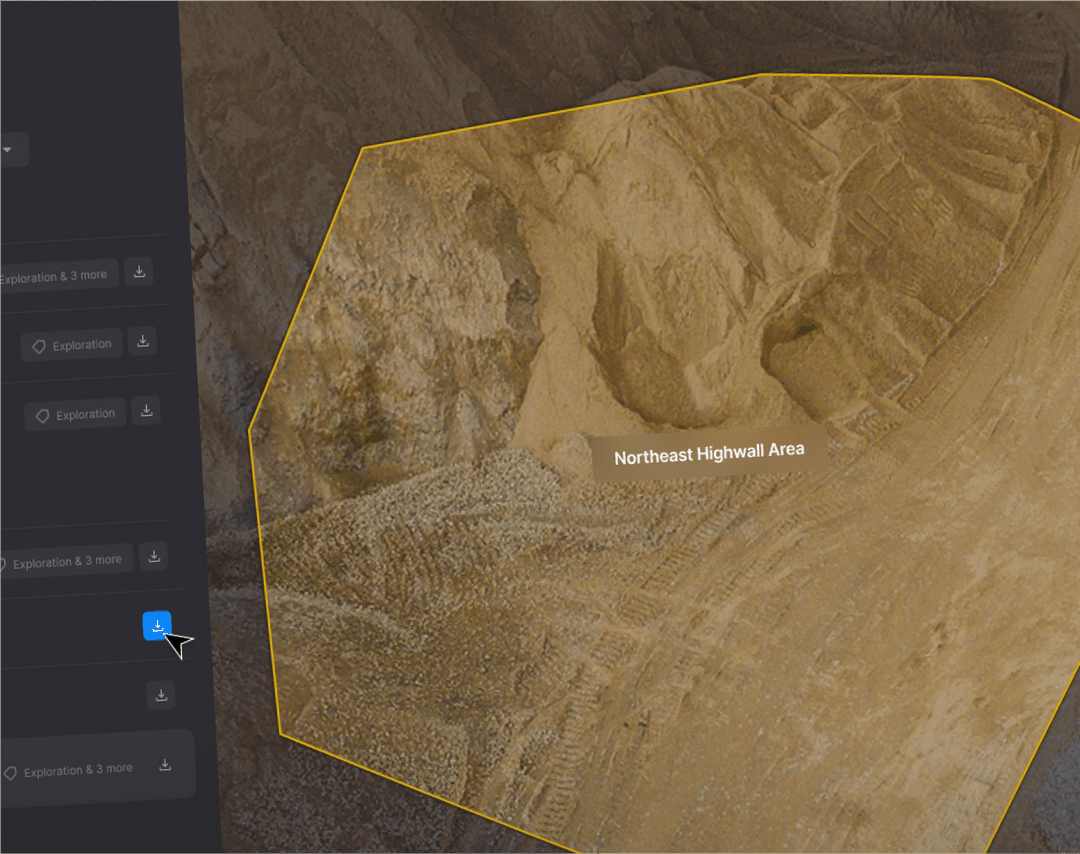Viewport: 1080px width, 854px height.
Task: Select the second Exploration tag chip
Action: point(71,345)
